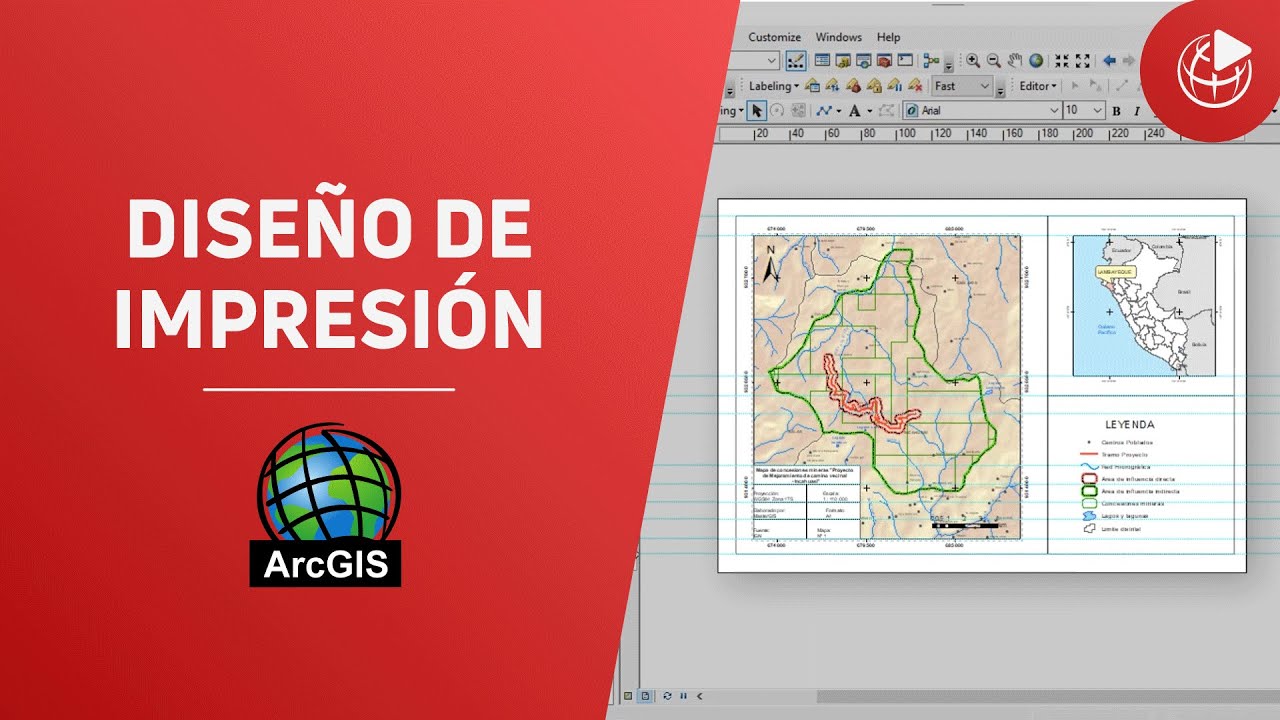The width and height of the screenshot is (1280, 720).
Task: Select the Zoom Out magnifier tool
Action: [x=994, y=61]
